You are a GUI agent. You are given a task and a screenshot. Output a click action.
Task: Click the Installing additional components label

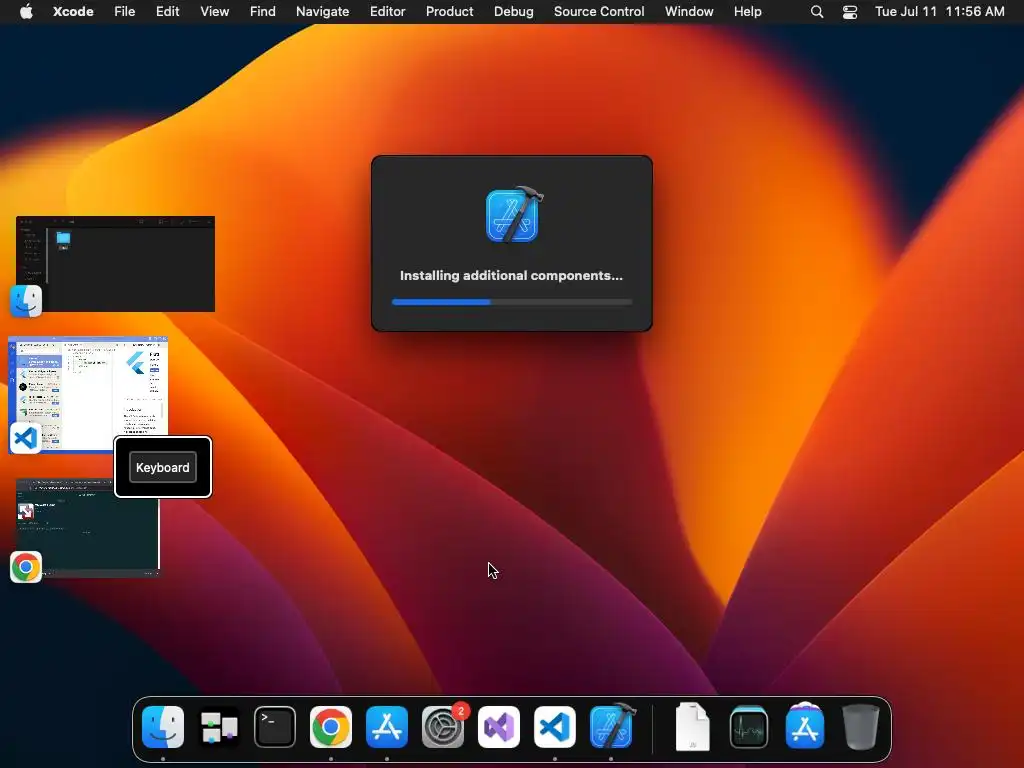511,276
